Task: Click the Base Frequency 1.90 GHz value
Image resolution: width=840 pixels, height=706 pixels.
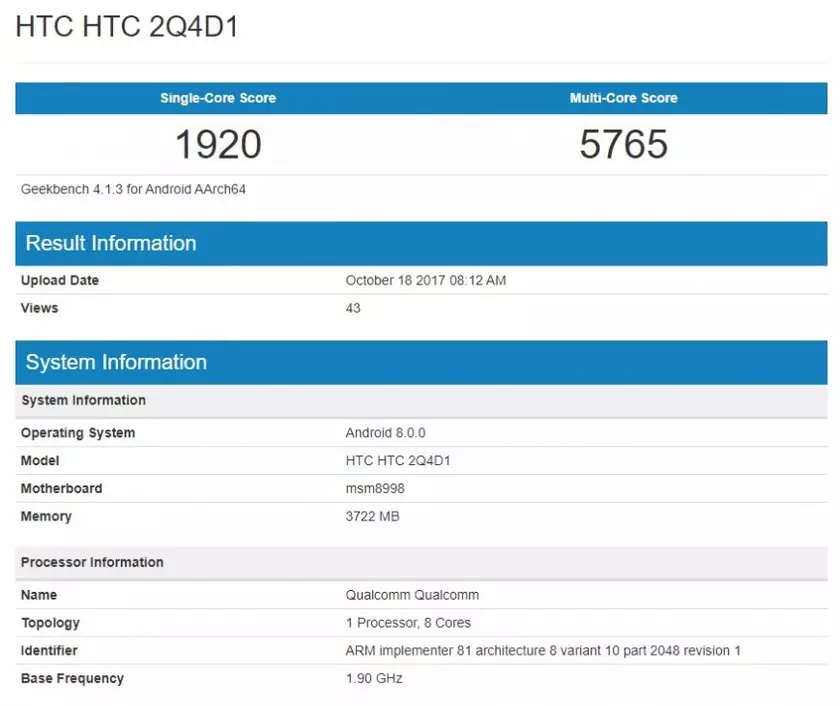Action: [373, 678]
